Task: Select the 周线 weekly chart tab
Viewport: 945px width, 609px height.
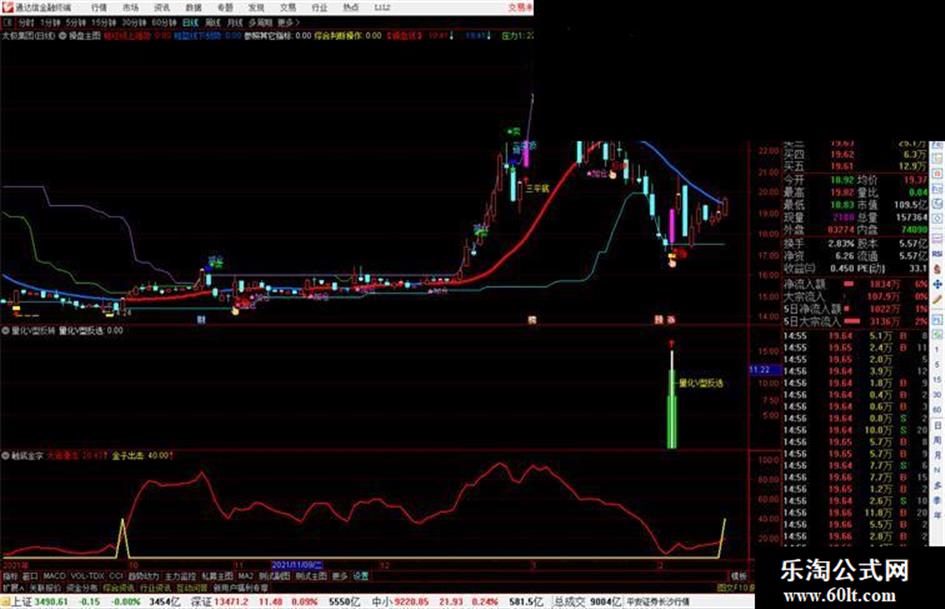Action: click(x=213, y=22)
